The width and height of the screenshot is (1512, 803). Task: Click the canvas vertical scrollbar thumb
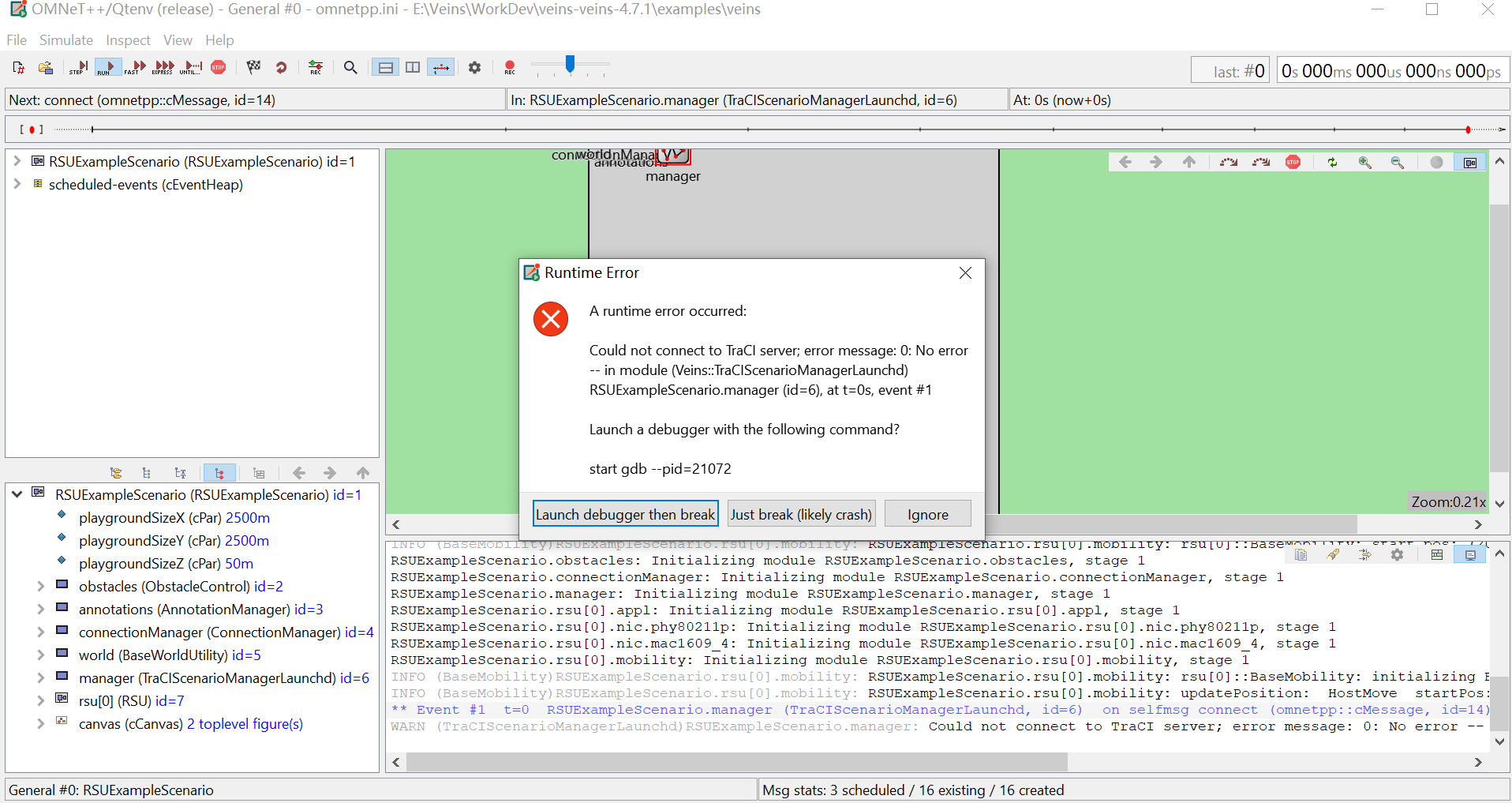point(1499,338)
